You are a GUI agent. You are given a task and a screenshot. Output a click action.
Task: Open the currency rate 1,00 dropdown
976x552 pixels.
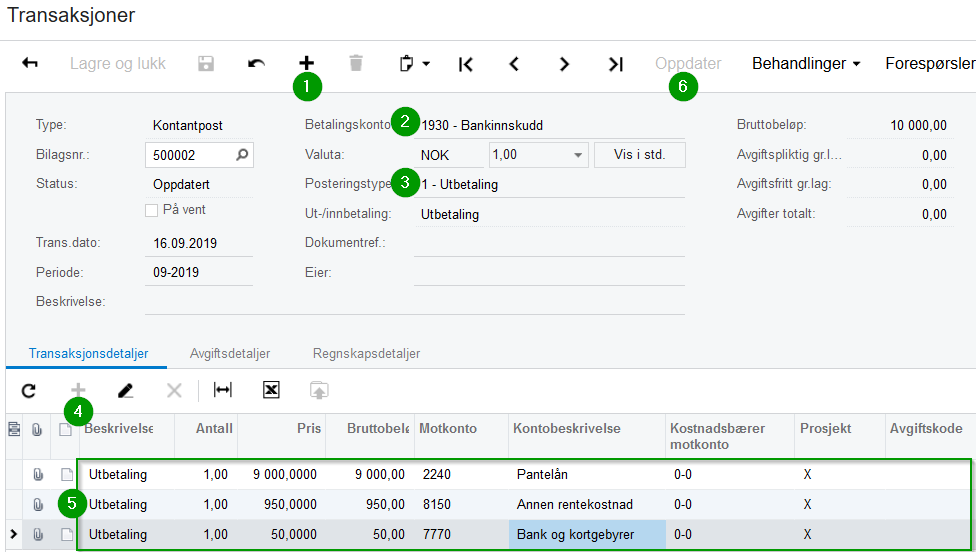(579, 155)
